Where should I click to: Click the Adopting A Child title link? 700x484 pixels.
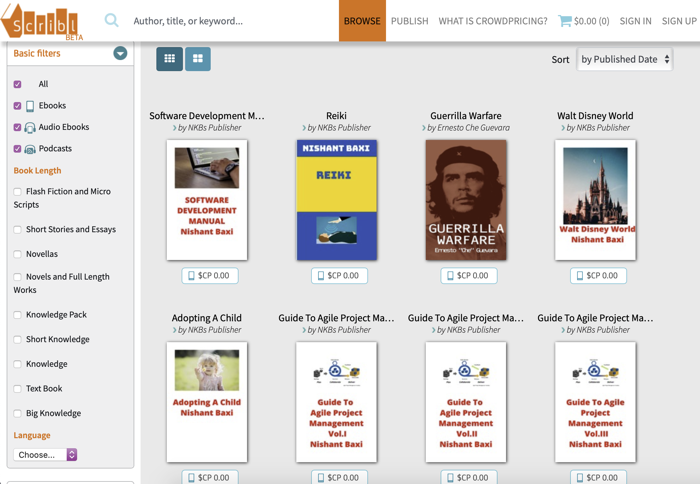point(207,318)
